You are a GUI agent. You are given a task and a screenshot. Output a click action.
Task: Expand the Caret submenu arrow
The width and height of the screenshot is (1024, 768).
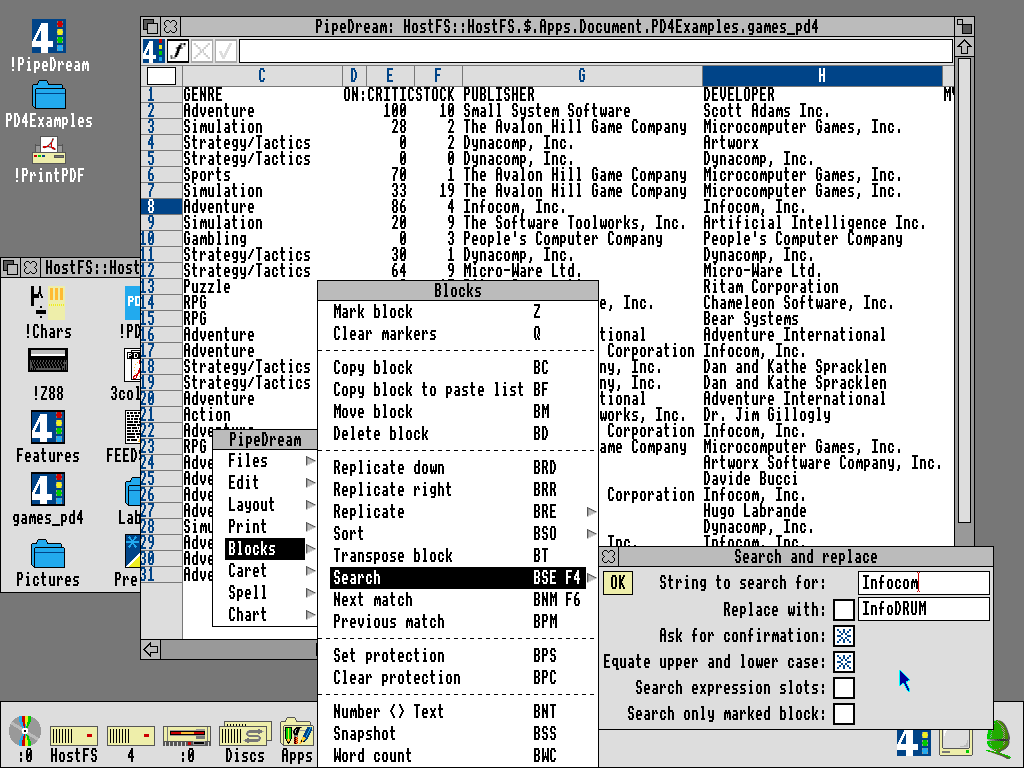point(310,571)
